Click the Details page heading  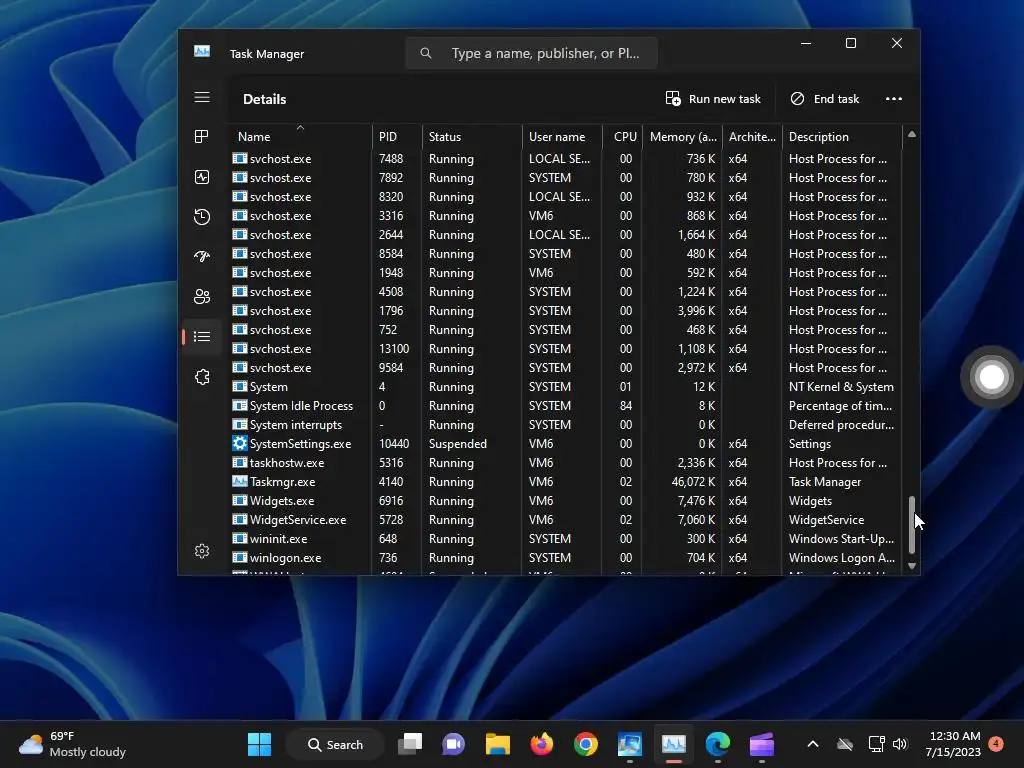[264, 99]
